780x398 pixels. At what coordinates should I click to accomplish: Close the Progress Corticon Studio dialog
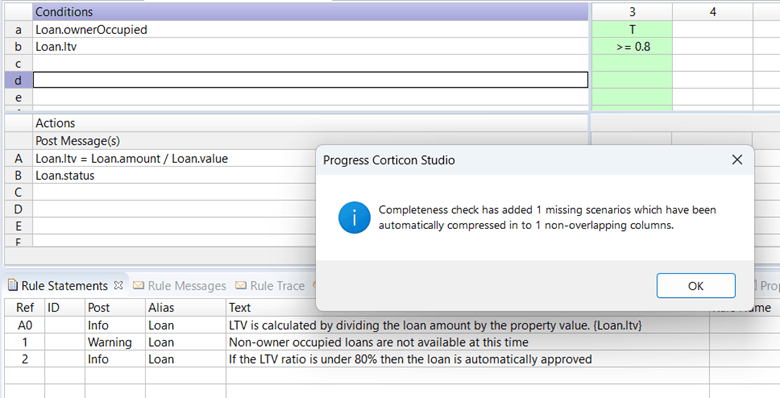737,160
